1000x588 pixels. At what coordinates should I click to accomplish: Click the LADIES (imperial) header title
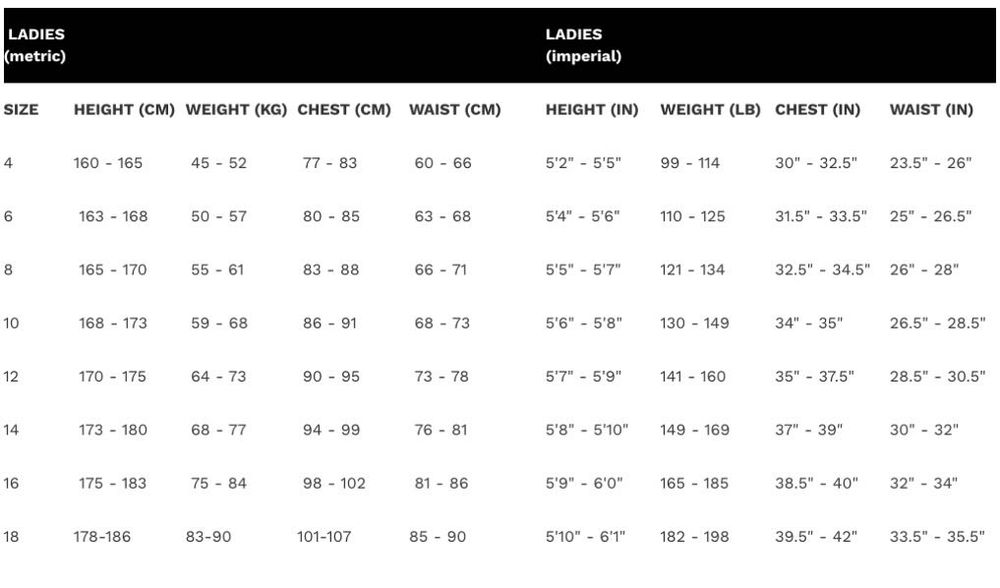583,45
